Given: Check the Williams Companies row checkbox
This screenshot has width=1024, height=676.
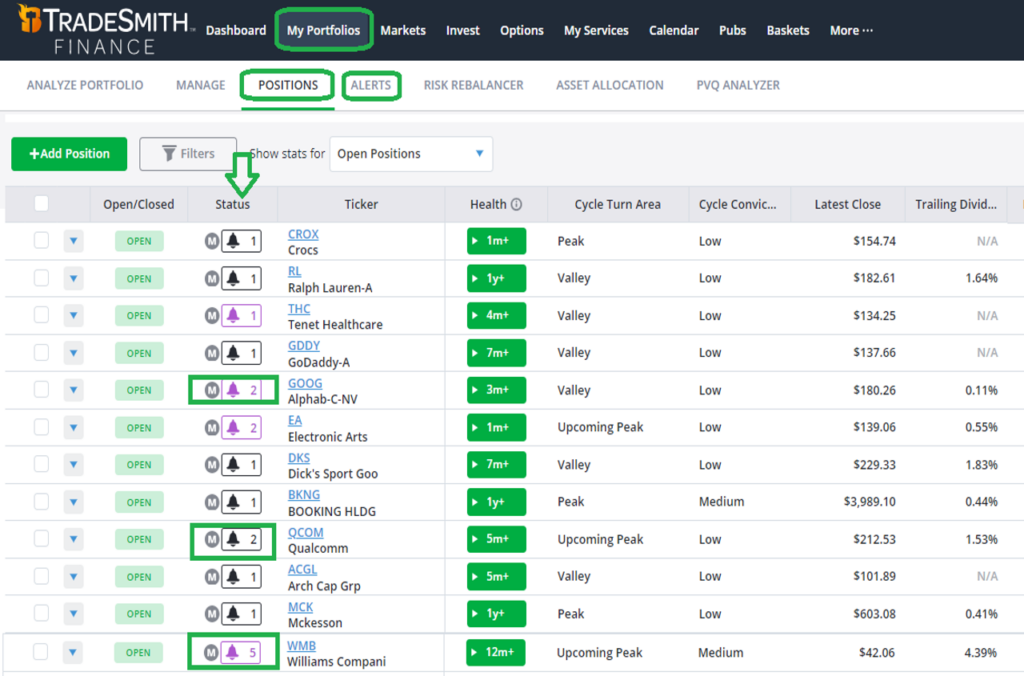Looking at the screenshot, I should pos(40,651).
